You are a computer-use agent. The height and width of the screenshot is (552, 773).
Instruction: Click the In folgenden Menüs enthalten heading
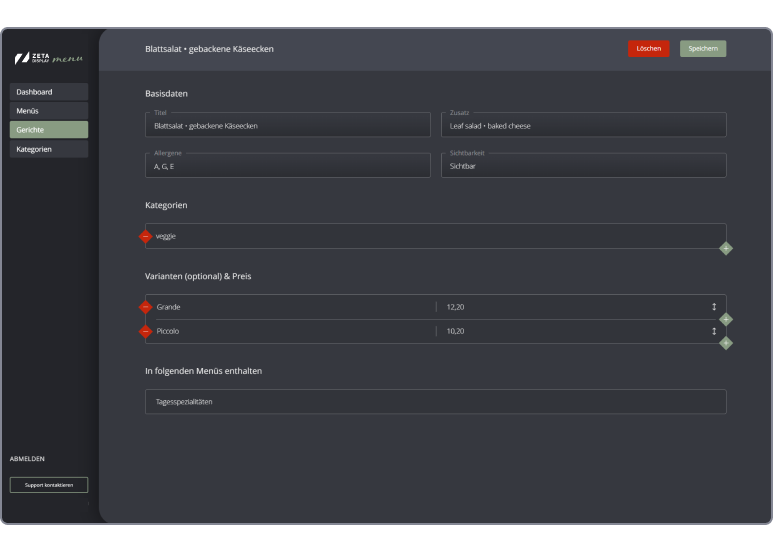coord(204,371)
